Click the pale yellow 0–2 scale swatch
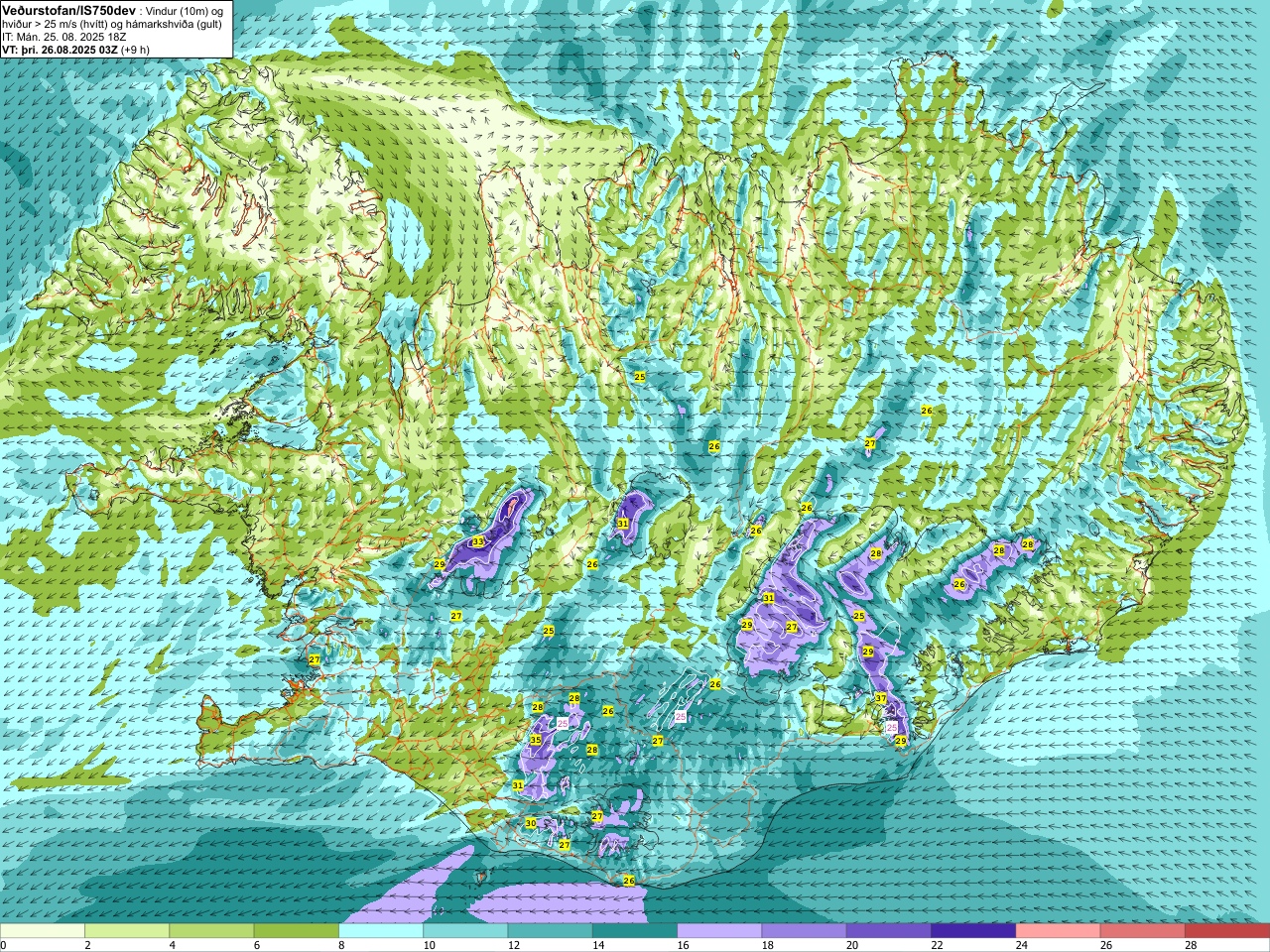 click(43, 931)
